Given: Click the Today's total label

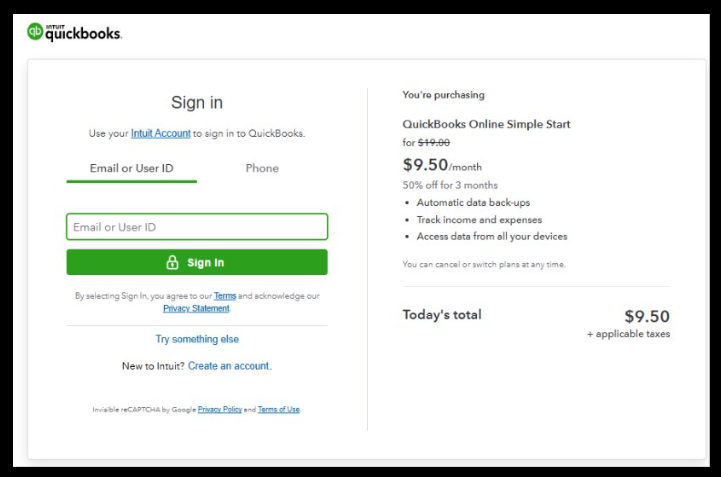Looking at the screenshot, I should pyautogui.click(x=441, y=315).
